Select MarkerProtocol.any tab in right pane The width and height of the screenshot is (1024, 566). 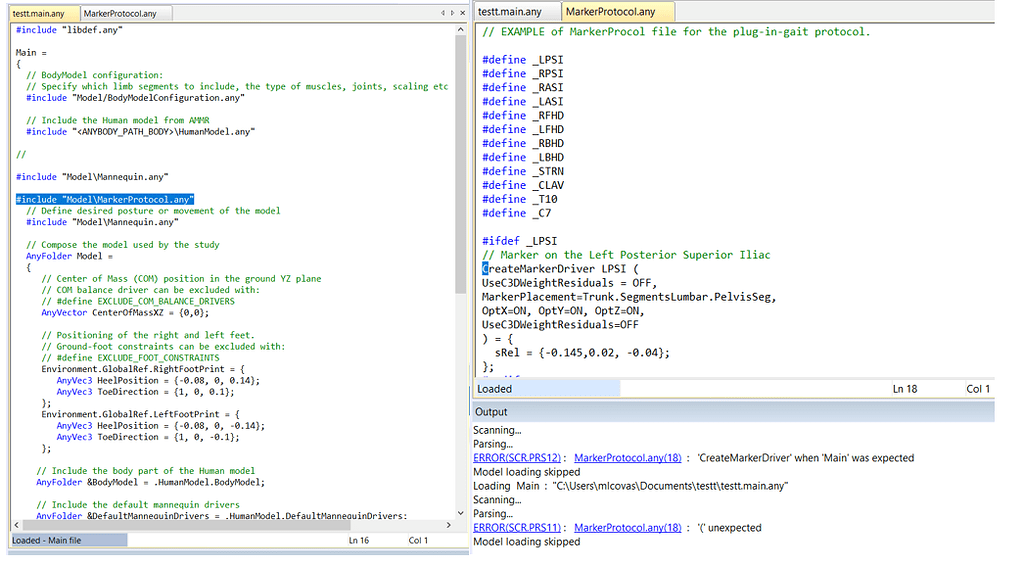[610, 12]
